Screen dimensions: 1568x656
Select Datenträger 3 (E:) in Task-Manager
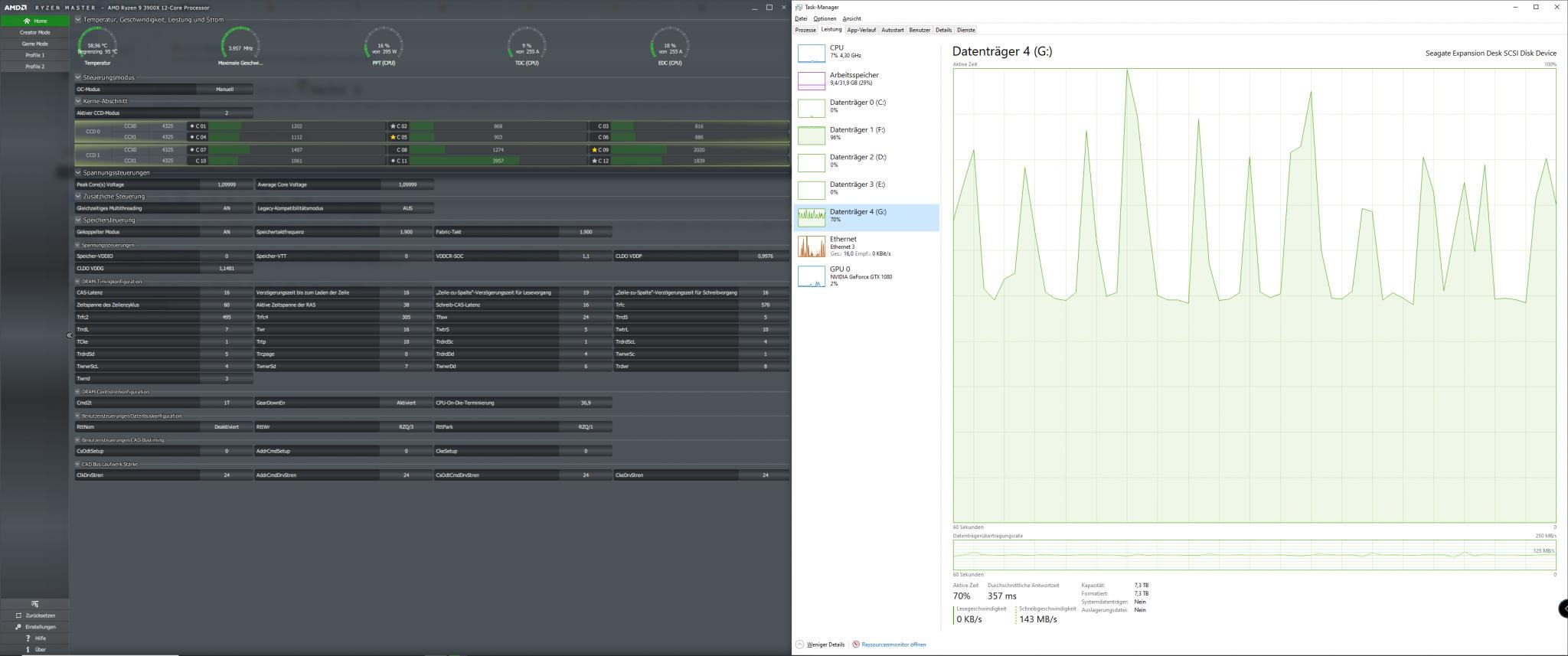[866, 190]
